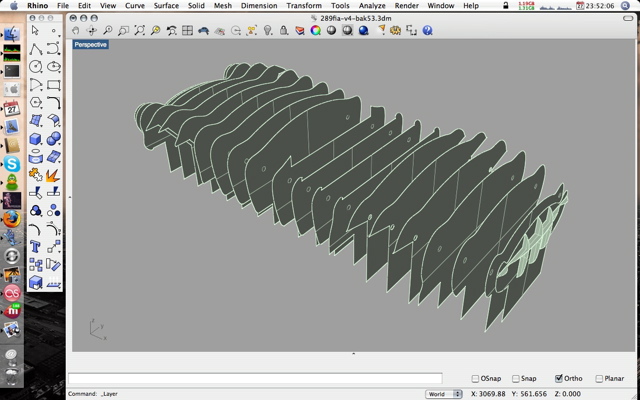The height and width of the screenshot is (400, 640).
Task: Select the Pan hand tool in toolbar
Action: pos(76,31)
